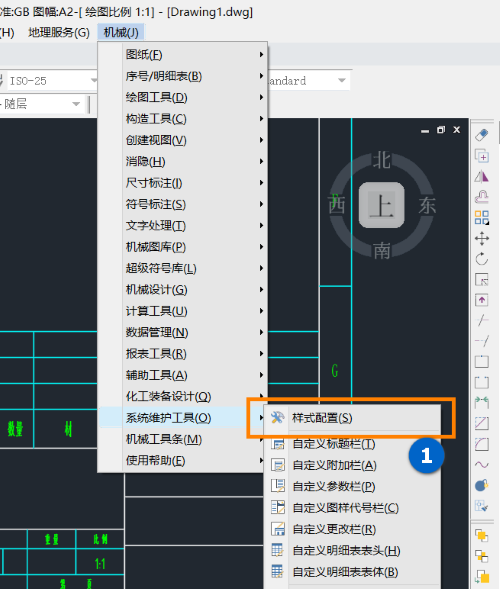
Task: Click 东 on the view compass
Action: [x=427, y=206]
